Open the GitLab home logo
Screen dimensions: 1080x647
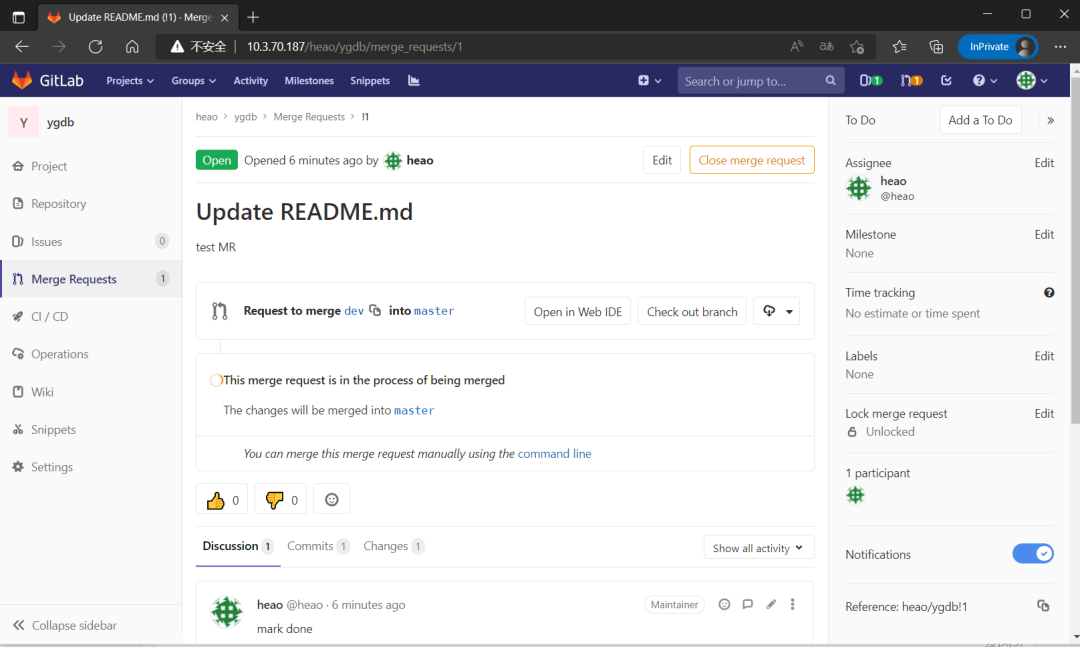(48, 81)
